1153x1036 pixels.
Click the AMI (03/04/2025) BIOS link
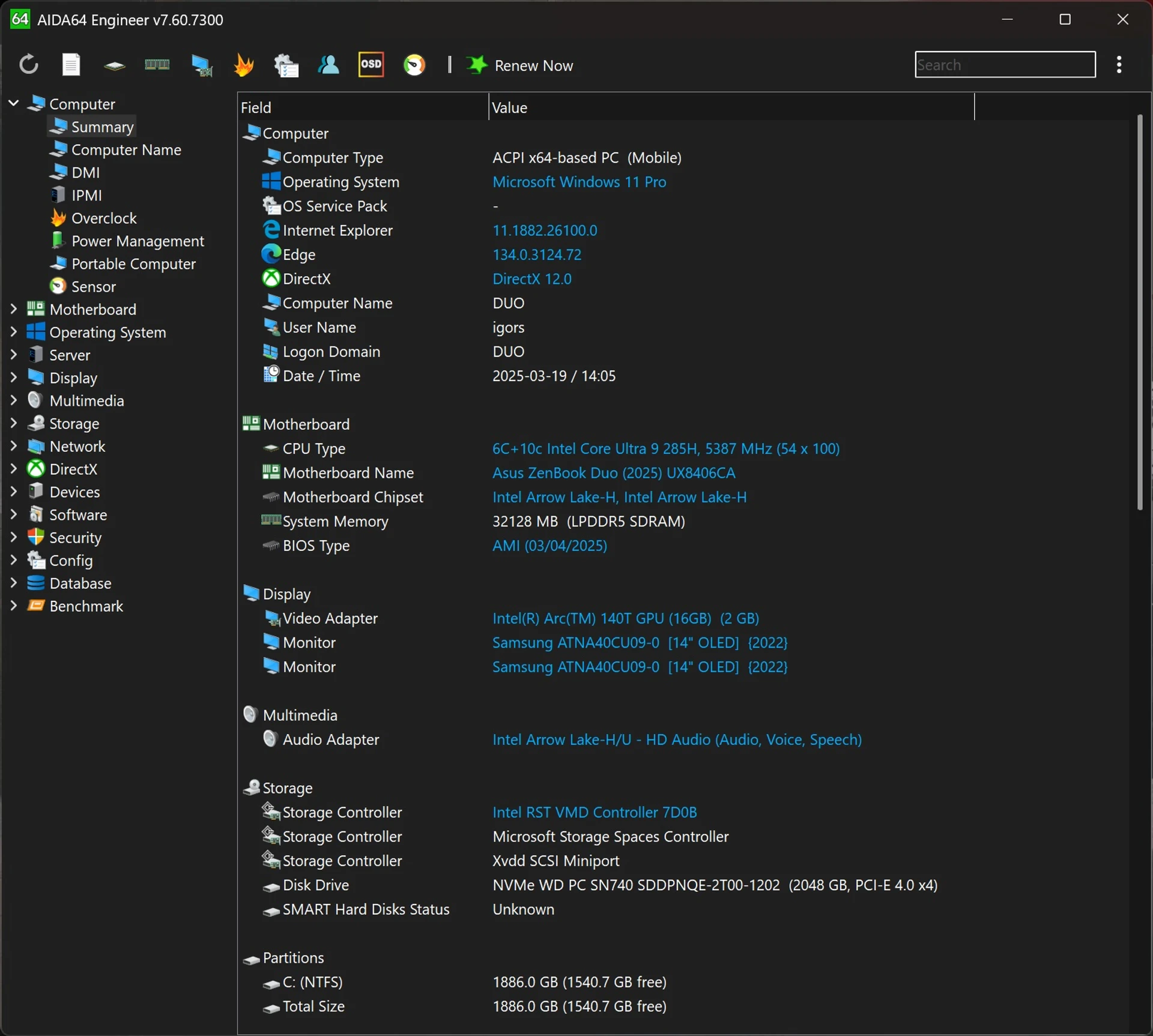point(549,546)
